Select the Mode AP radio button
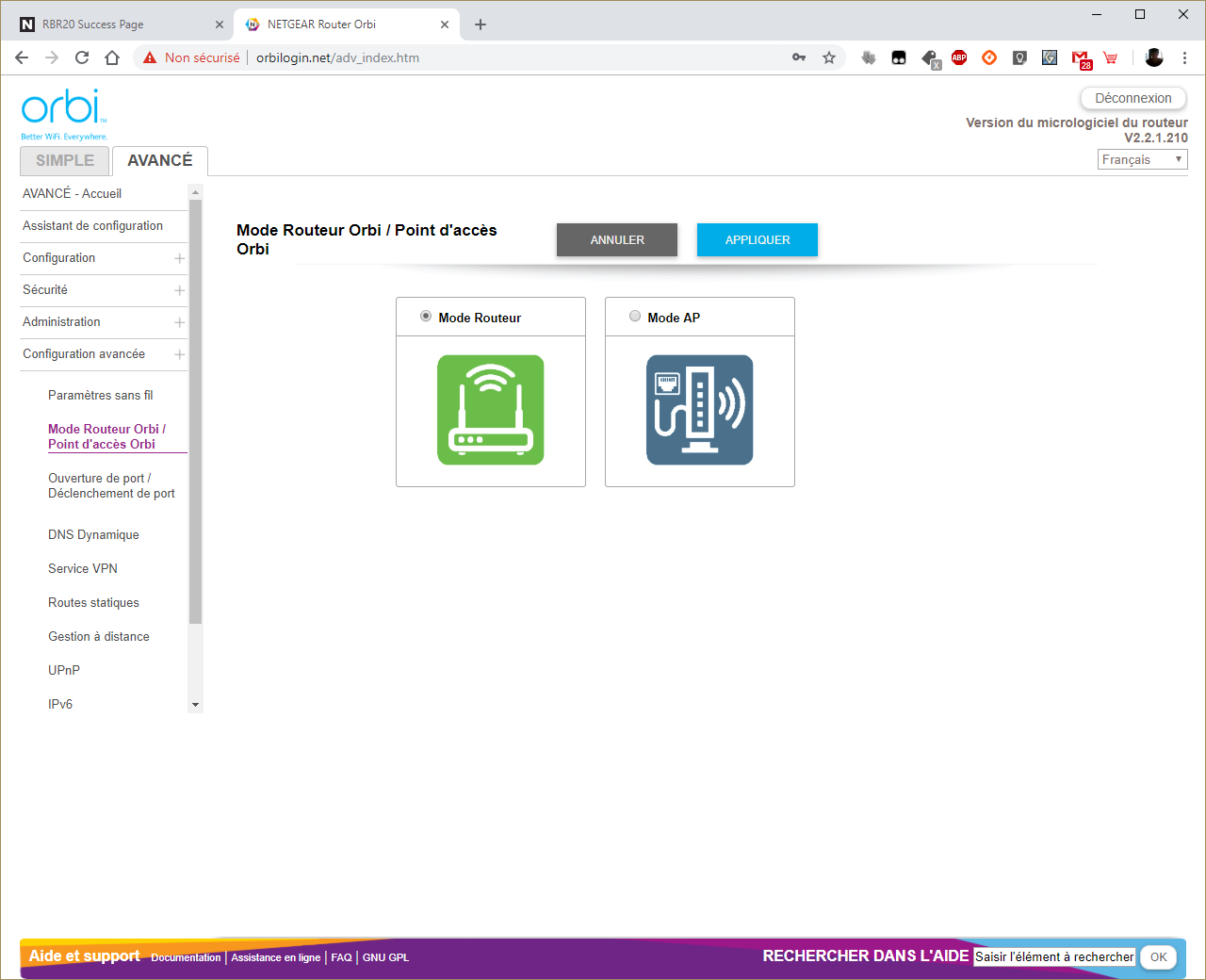 635,317
